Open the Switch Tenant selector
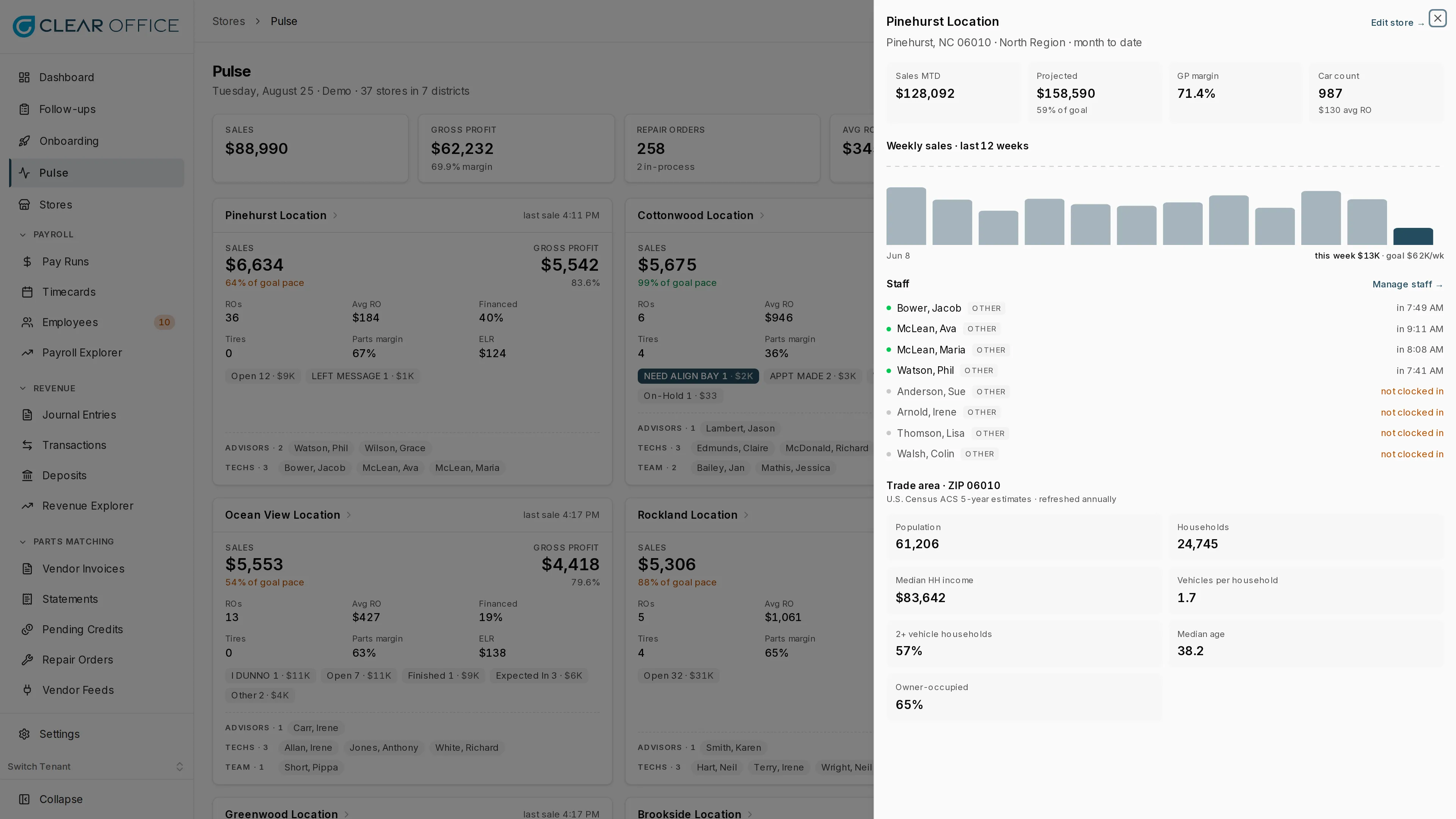This screenshot has width=1456, height=819. 96,767
